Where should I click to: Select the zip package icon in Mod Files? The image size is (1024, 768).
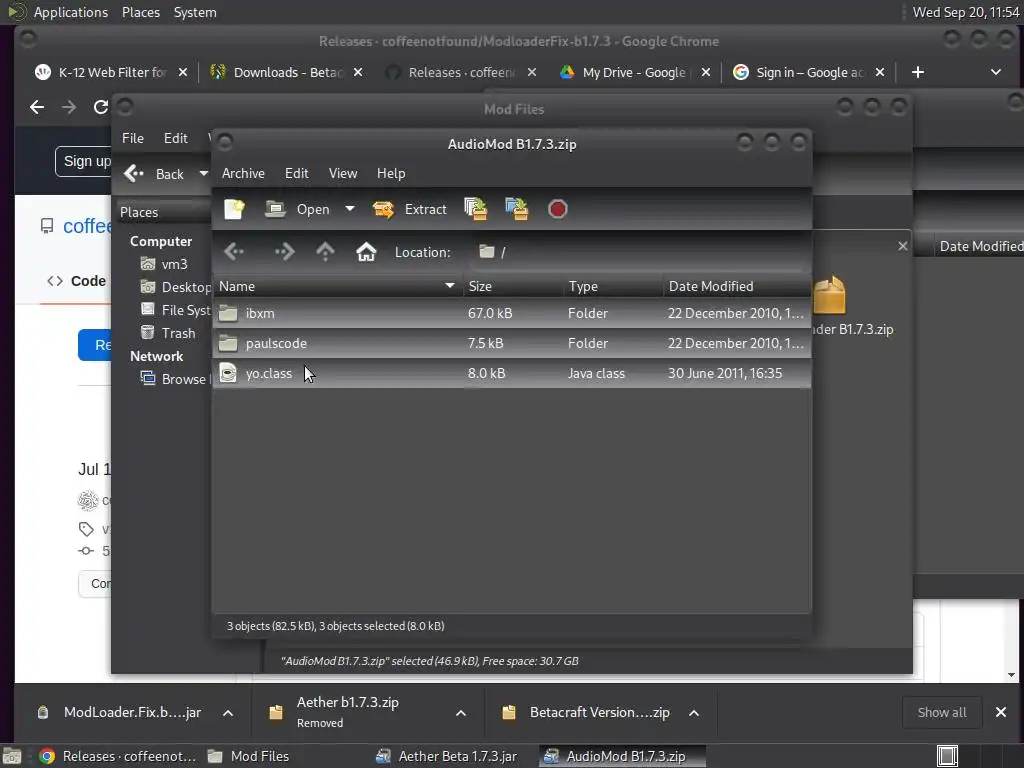coord(829,295)
